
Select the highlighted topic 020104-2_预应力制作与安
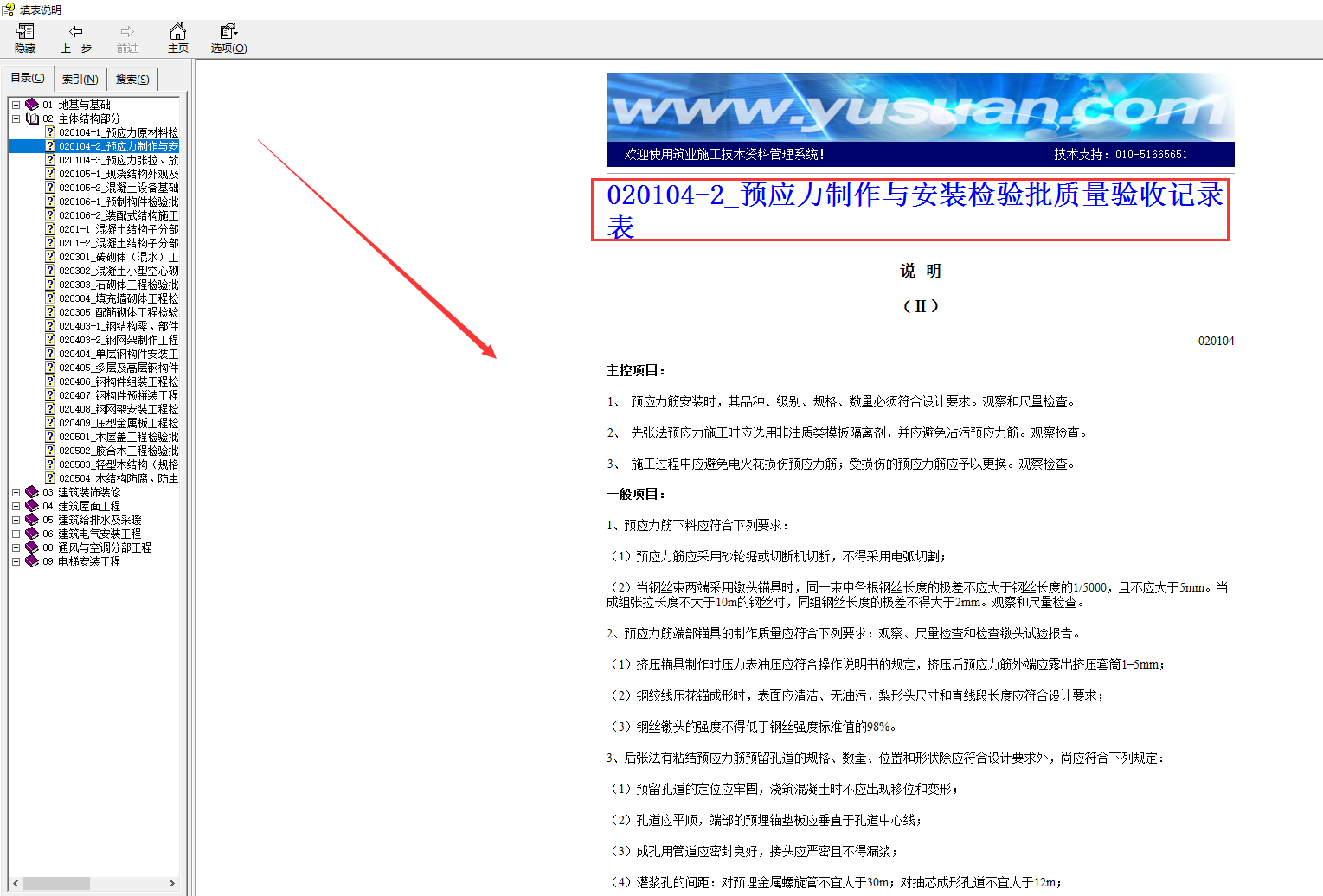[x=119, y=146]
